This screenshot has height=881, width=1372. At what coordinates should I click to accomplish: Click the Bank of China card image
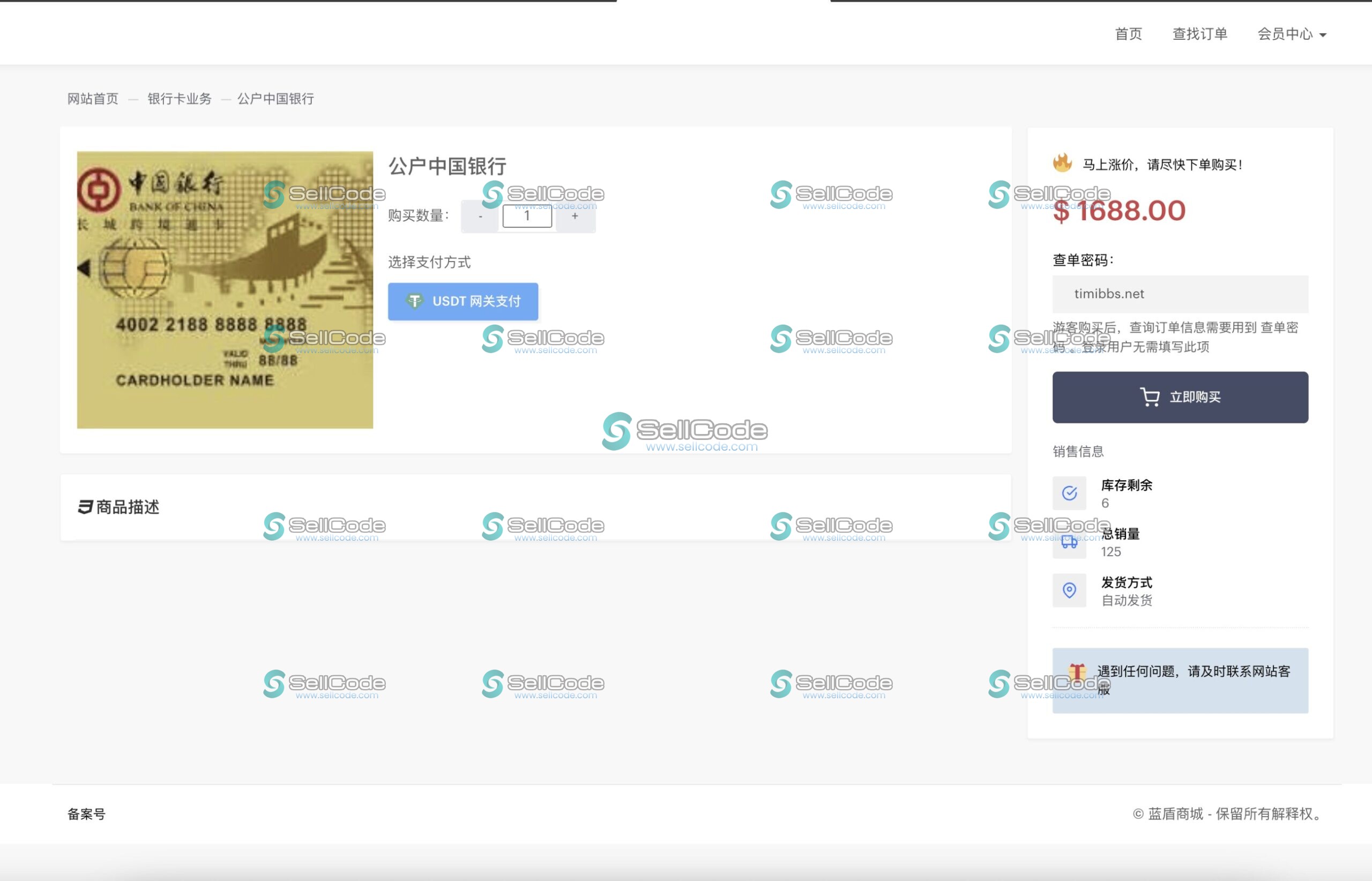point(225,290)
